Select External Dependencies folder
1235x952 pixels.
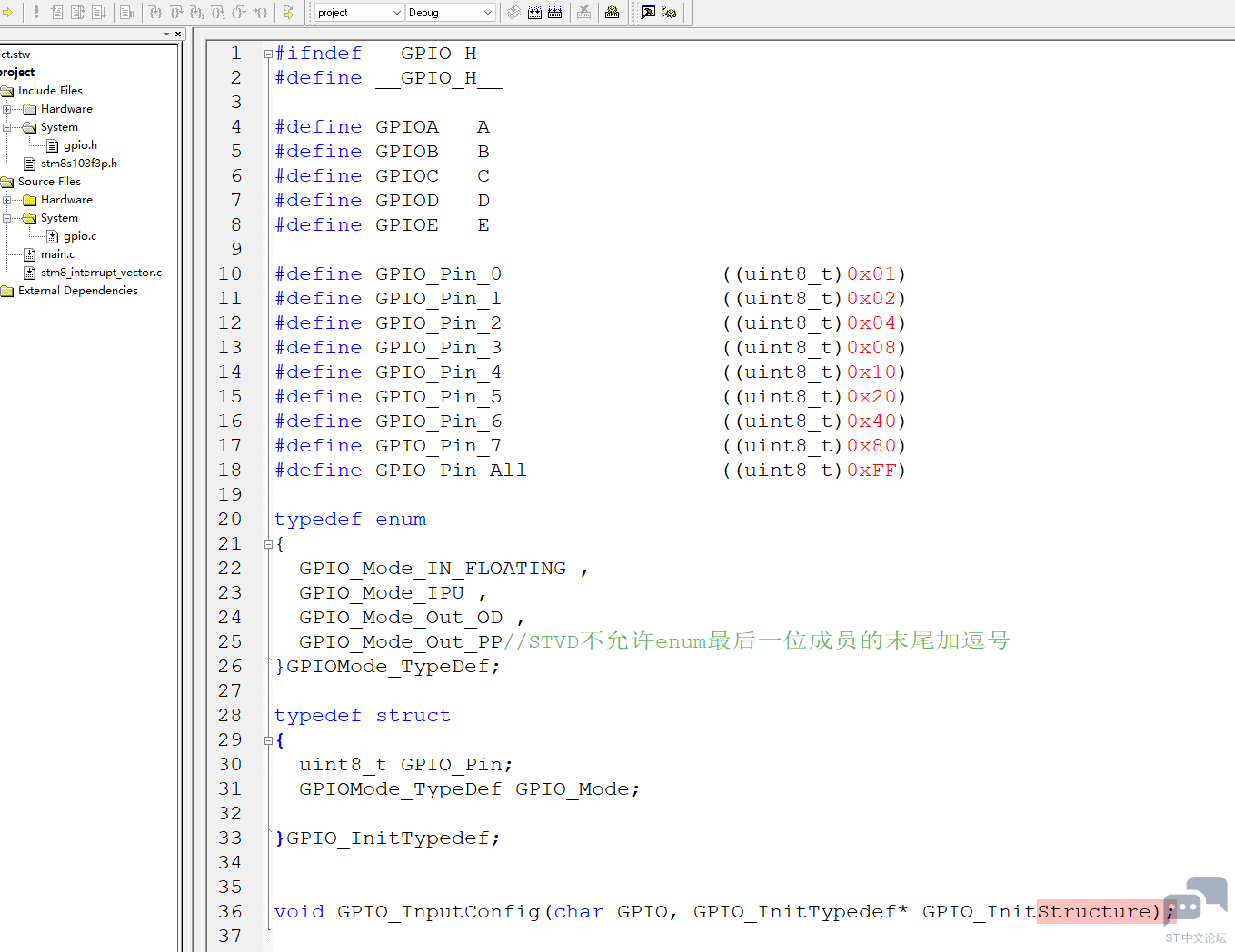click(78, 291)
